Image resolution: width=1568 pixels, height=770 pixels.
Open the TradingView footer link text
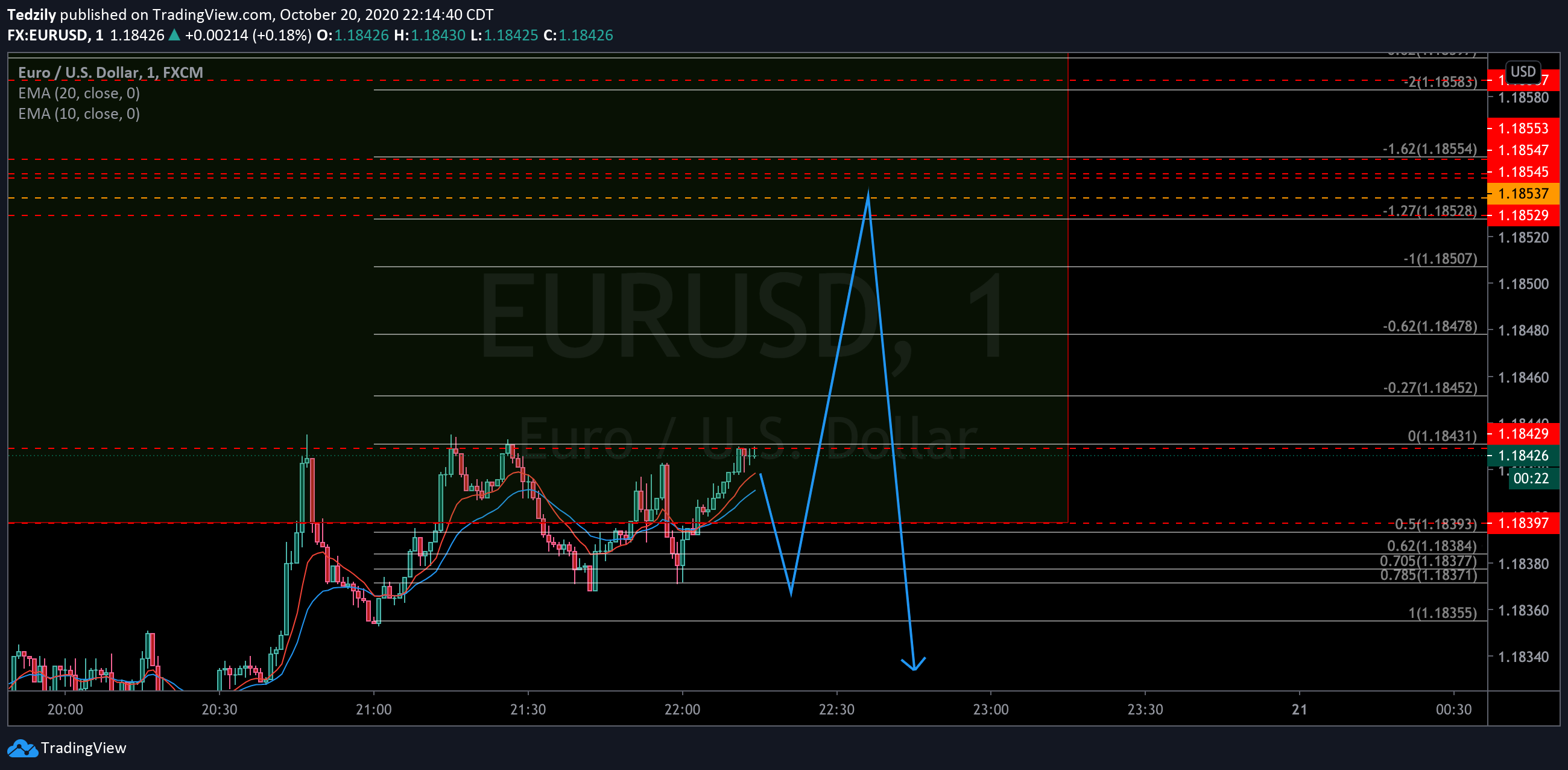[x=83, y=748]
